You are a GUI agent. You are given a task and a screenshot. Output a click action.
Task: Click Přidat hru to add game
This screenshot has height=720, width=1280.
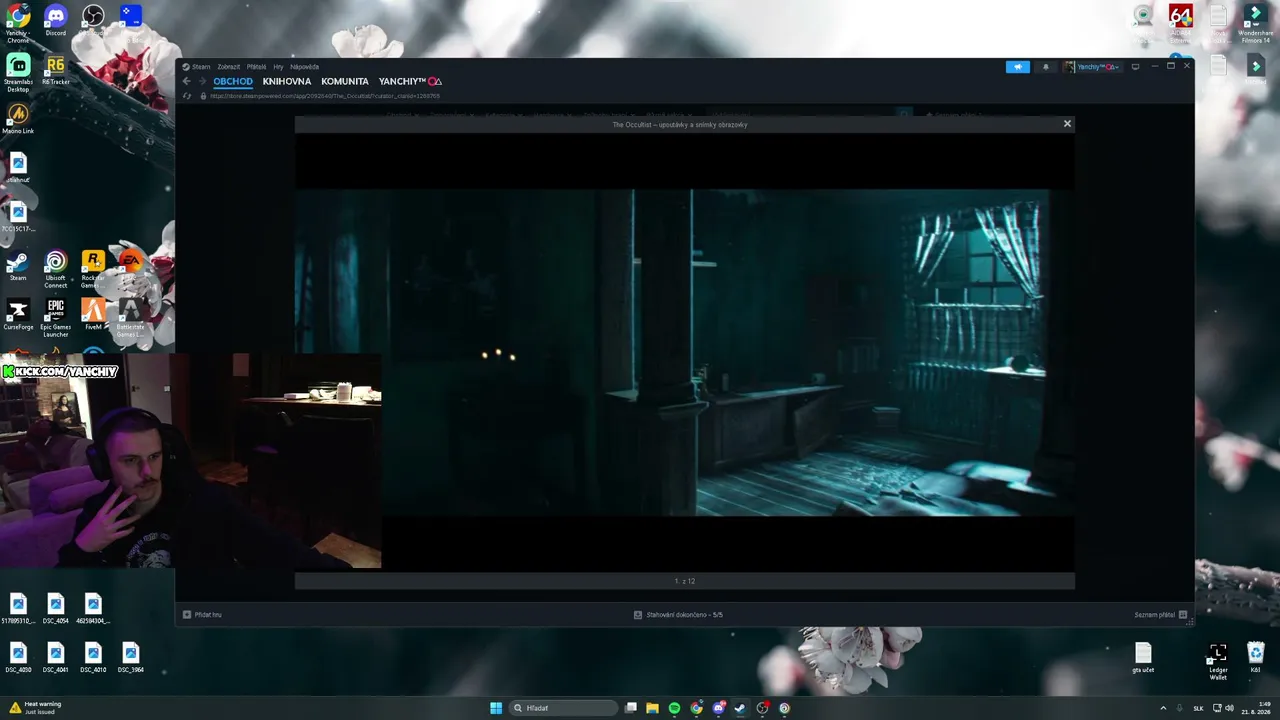(202, 615)
